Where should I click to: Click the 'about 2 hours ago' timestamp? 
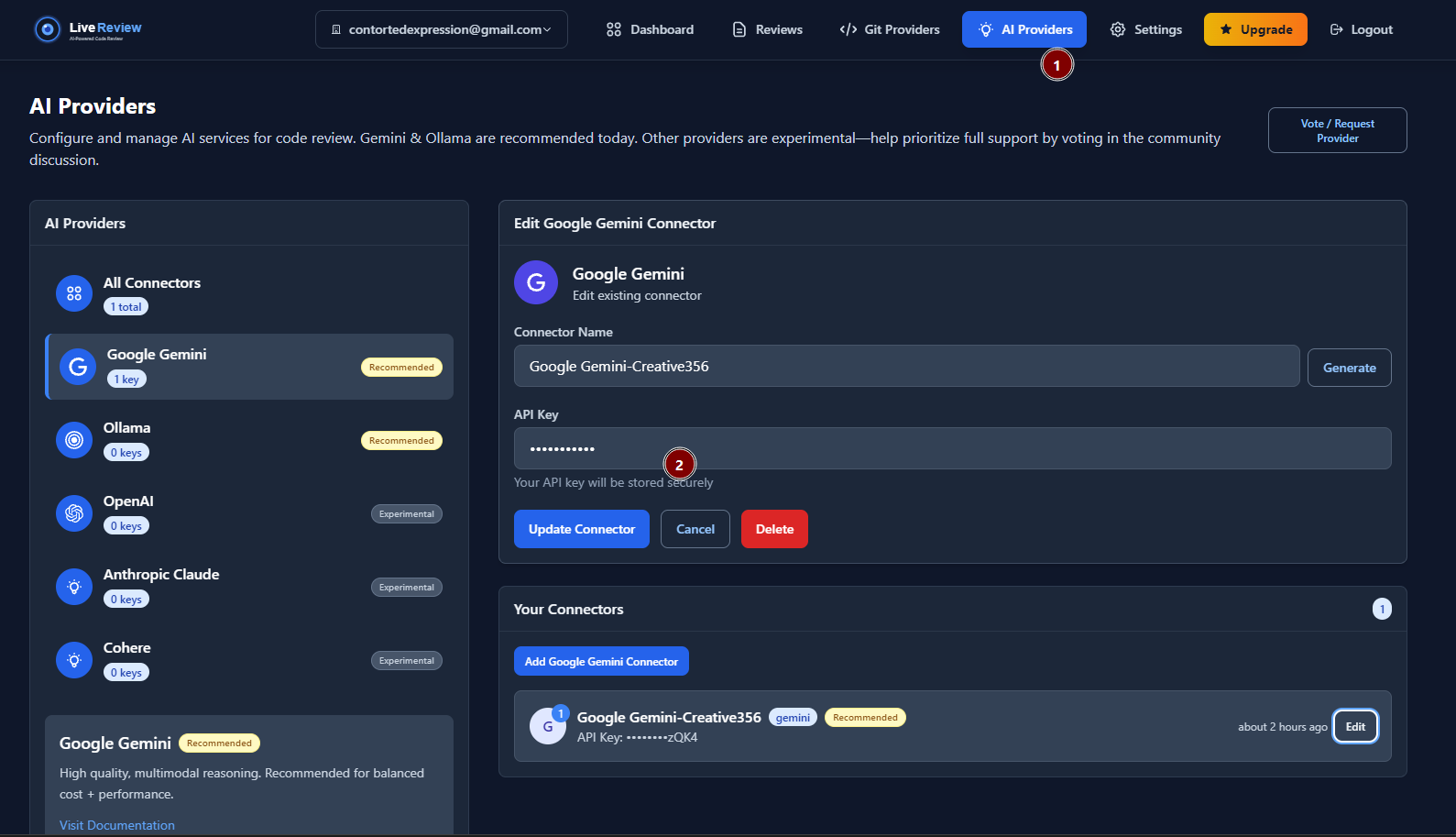tap(1282, 727)
